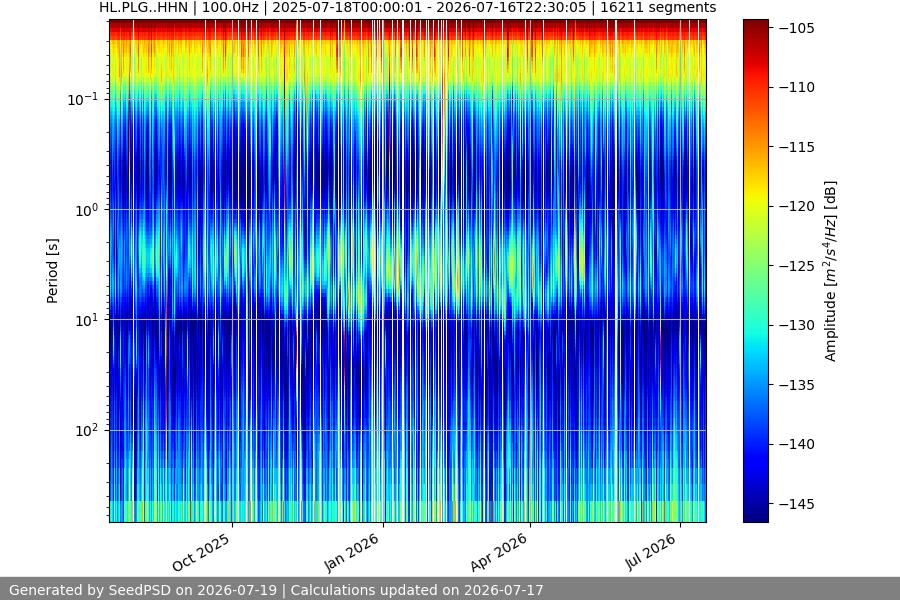
Task: Click the -105 colorbar tick label
Action: pyautogui.click(x=797, y=28)
